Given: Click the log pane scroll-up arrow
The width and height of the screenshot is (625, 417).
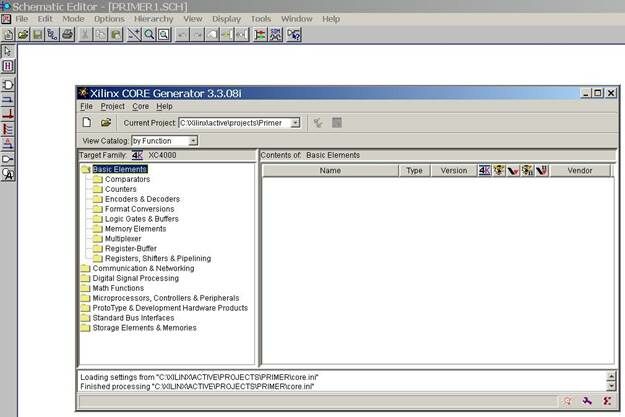Looking at the screenshot, I should [611, 376].
